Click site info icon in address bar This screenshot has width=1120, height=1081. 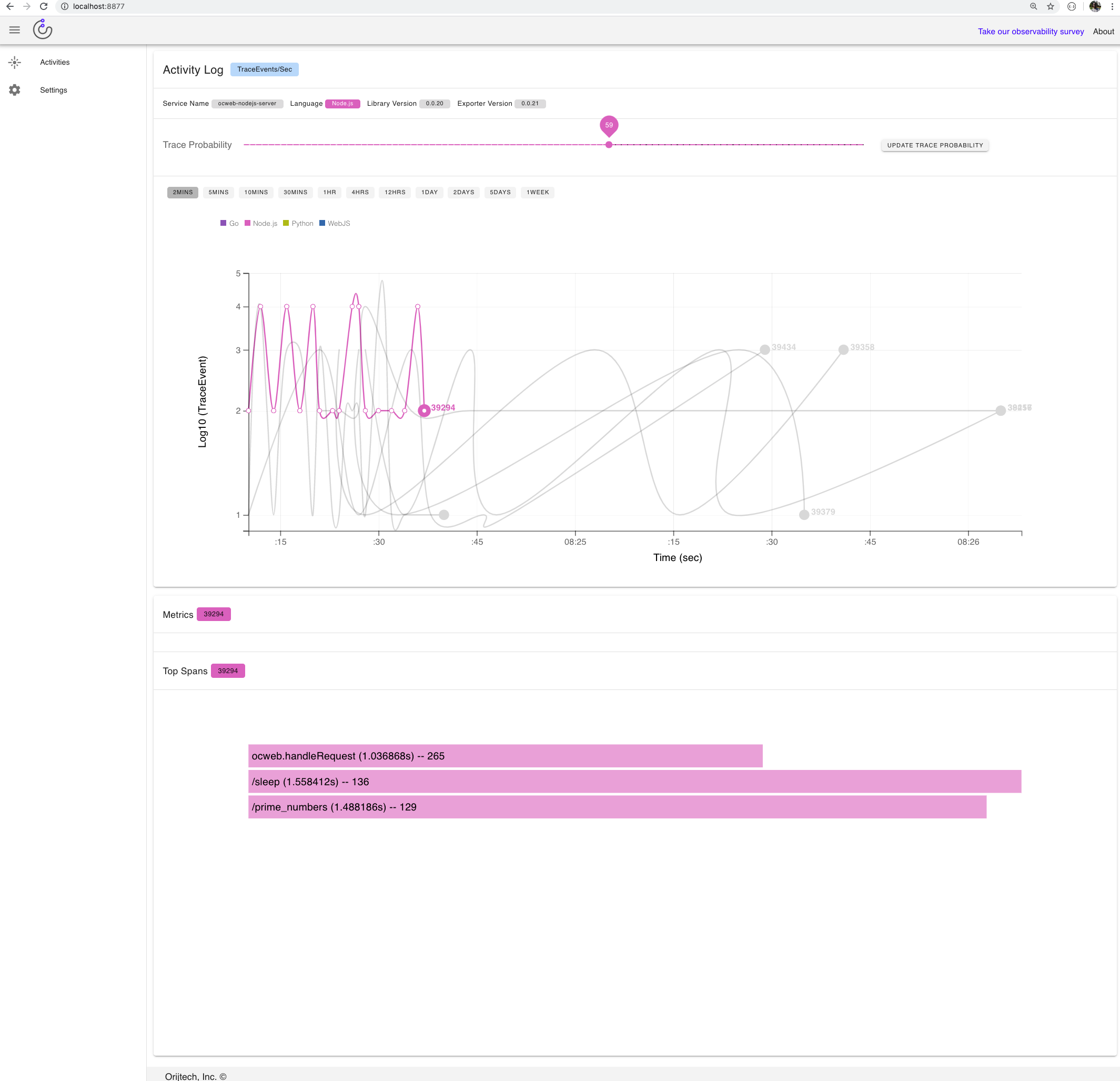(65, 6)
